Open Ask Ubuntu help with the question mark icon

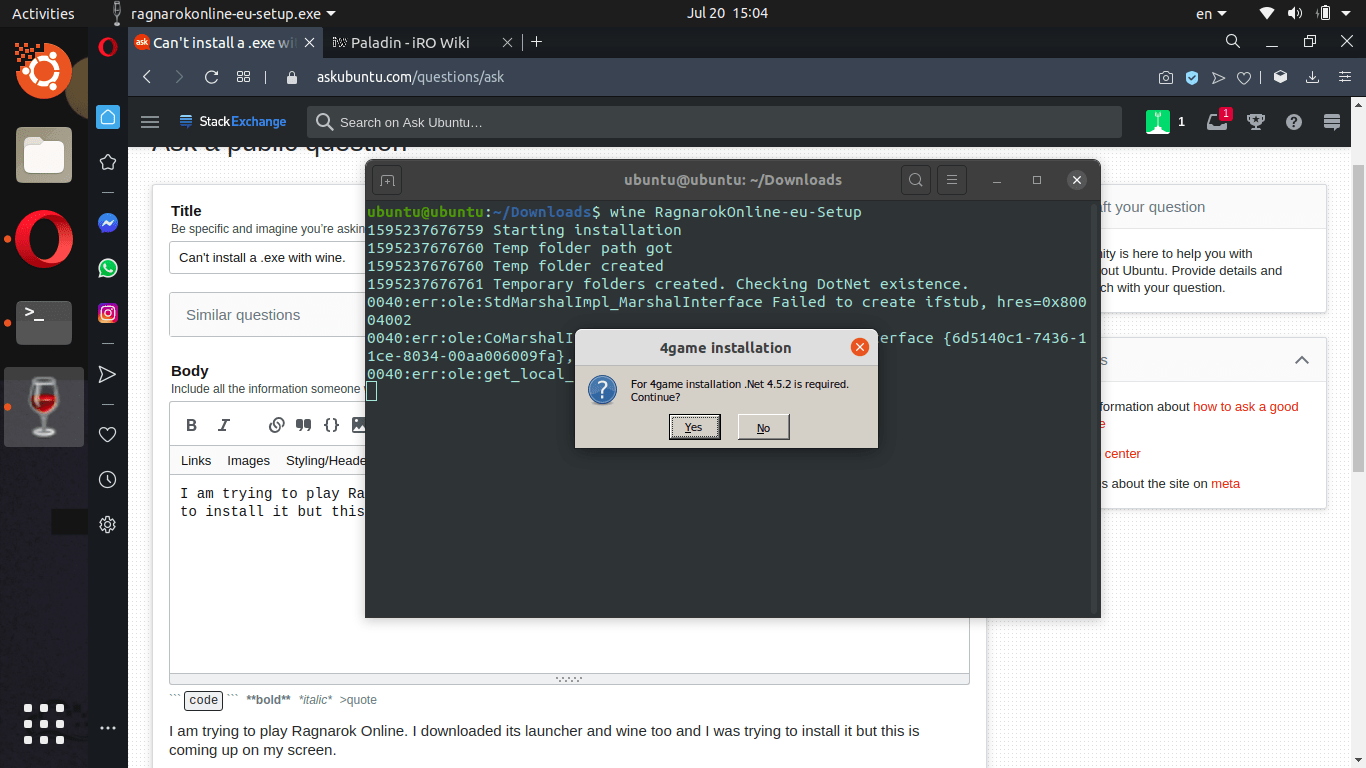pyautogui.click(x=1293, y=121)
